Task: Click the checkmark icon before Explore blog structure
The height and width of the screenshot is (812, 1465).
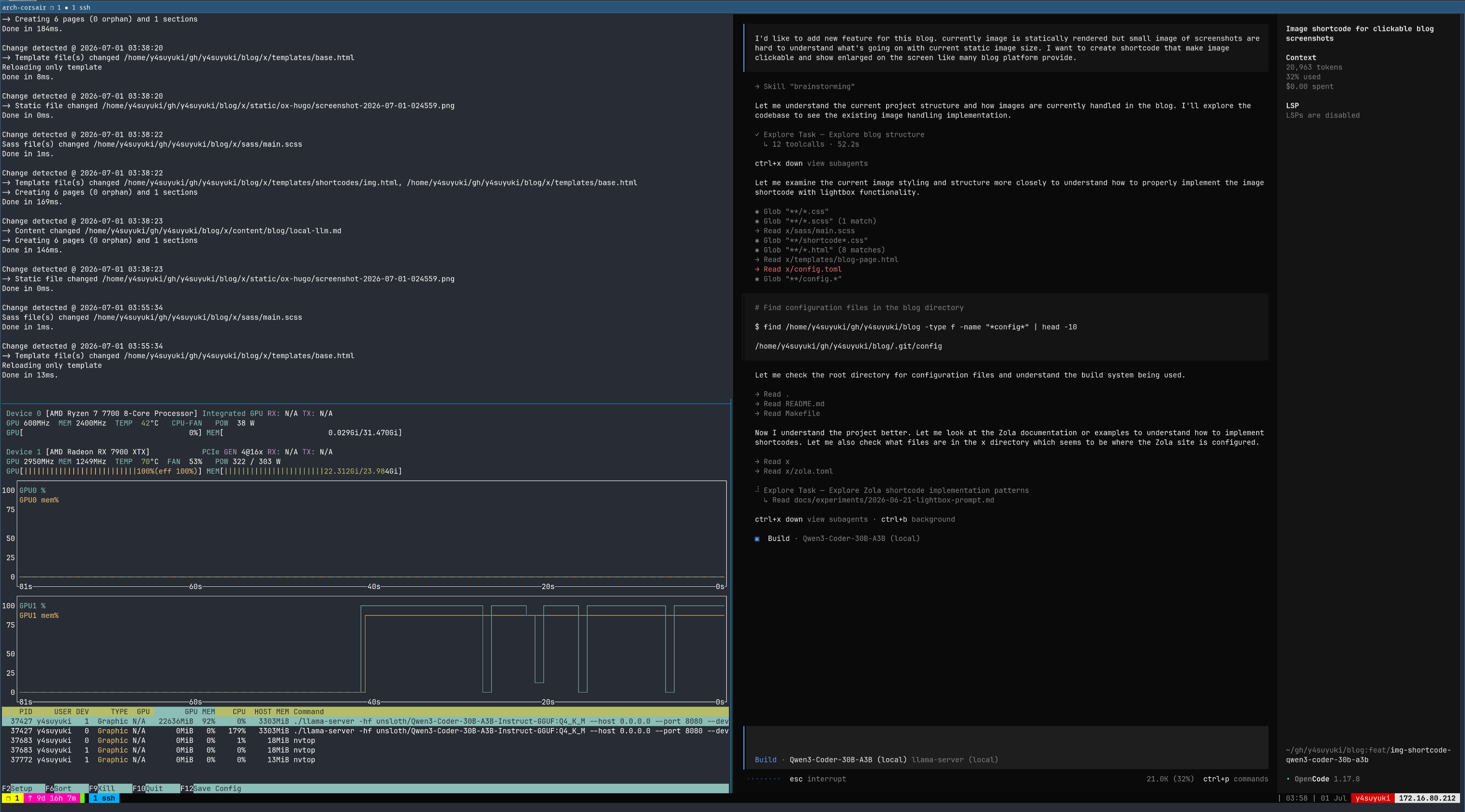Action: (757, 135)
